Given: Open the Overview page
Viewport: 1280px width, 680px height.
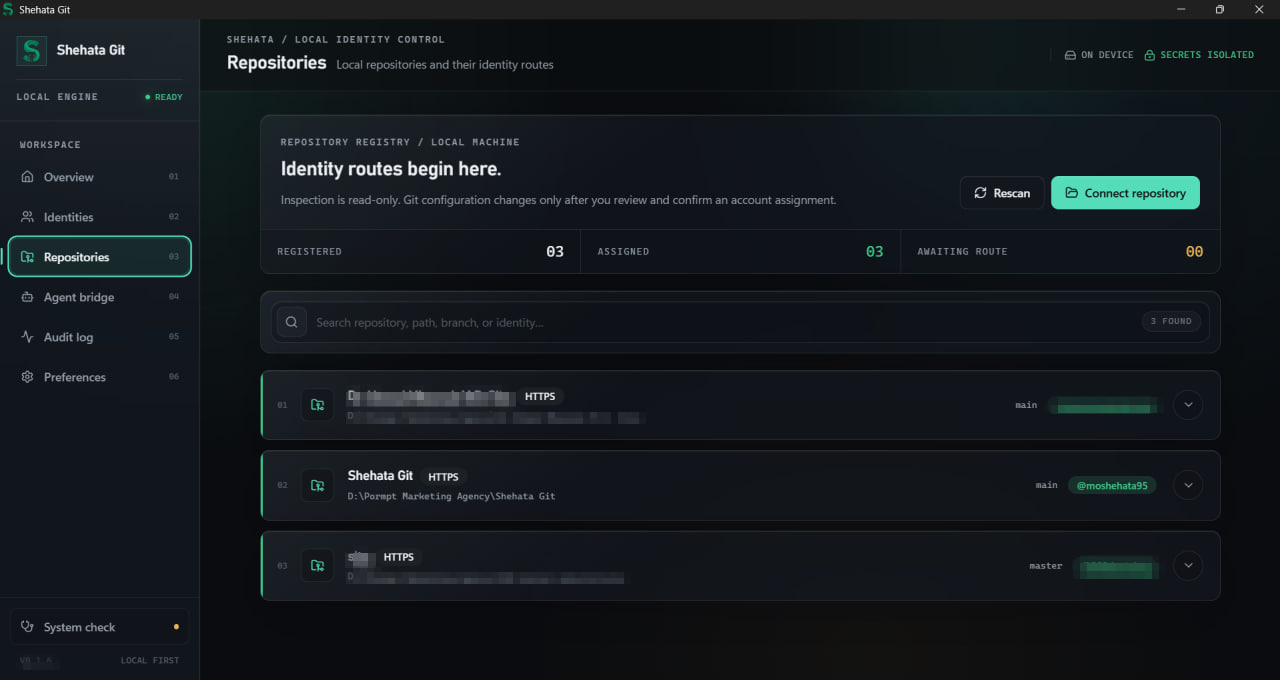Looking at the screenshot, I should (x=99, y=177).
